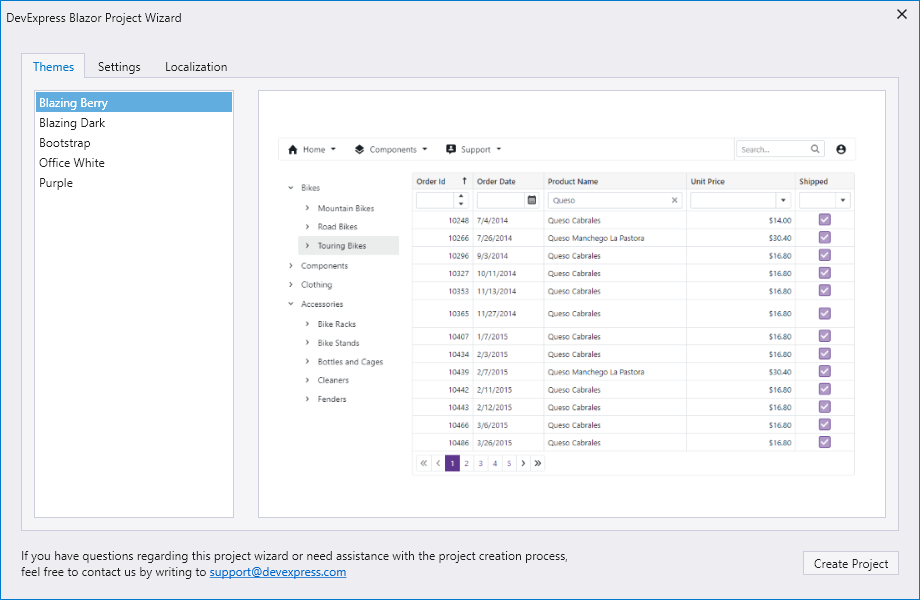Click the next page arrow in pager
The image size is (920, 600).
(523, 463)
